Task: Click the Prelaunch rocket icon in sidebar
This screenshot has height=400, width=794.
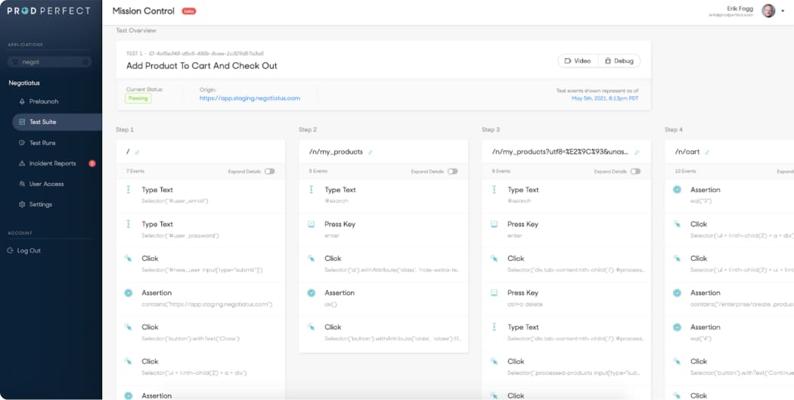Action: click(20, 101)
